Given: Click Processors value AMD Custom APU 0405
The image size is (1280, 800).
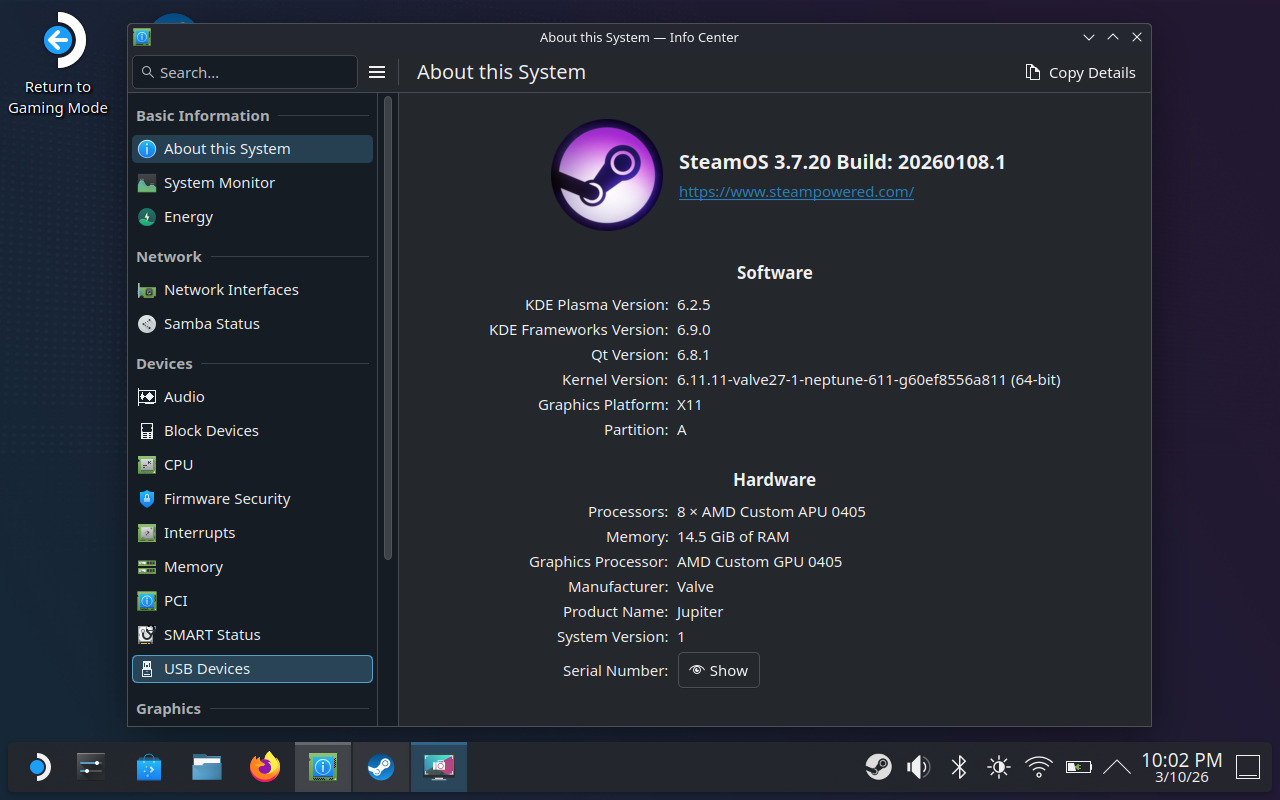Looking at the screenshot, I should [771, 512].
